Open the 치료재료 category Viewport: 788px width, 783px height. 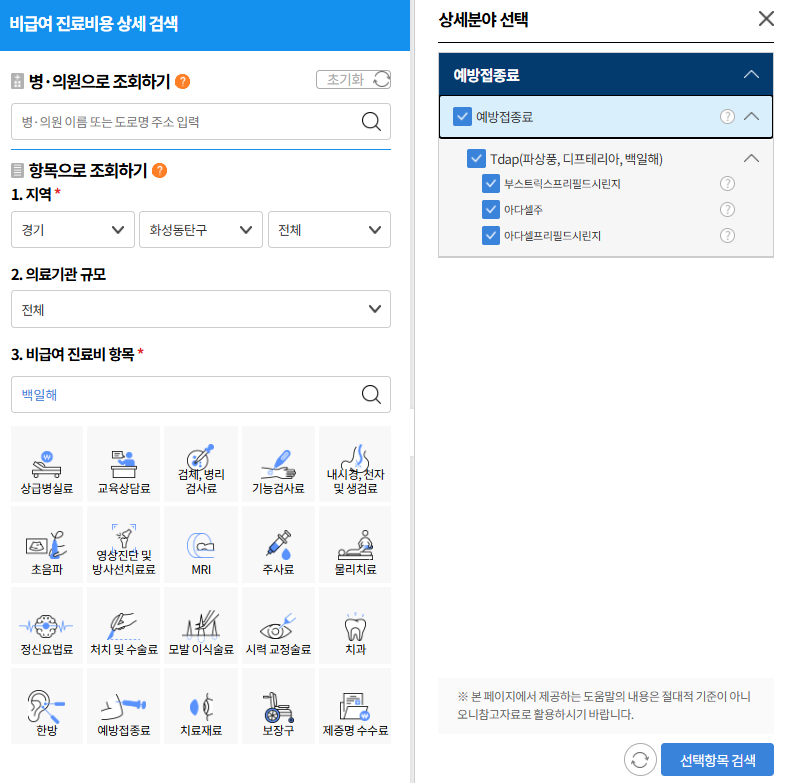(201, 706)
